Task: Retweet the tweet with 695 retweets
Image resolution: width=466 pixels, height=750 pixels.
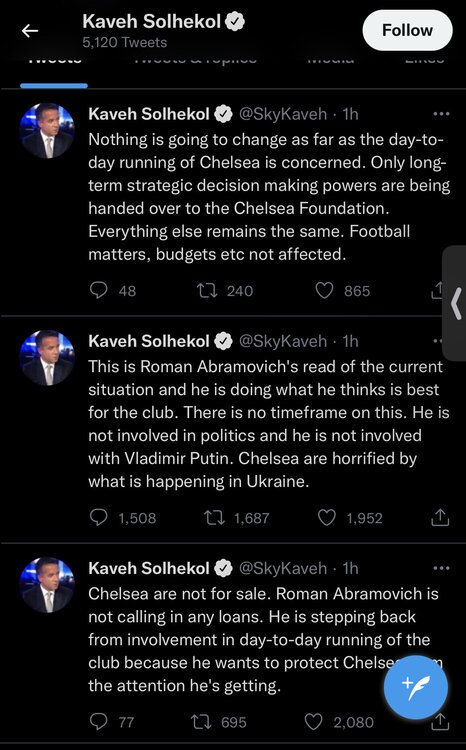Action: coord(201,722)
